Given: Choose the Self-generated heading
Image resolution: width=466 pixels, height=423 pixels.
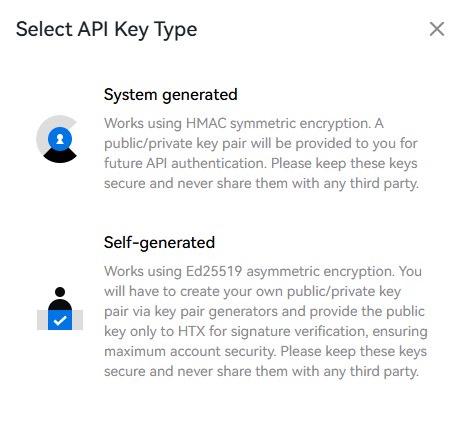Looking at the screenshot, I should [x=159, y=243].
